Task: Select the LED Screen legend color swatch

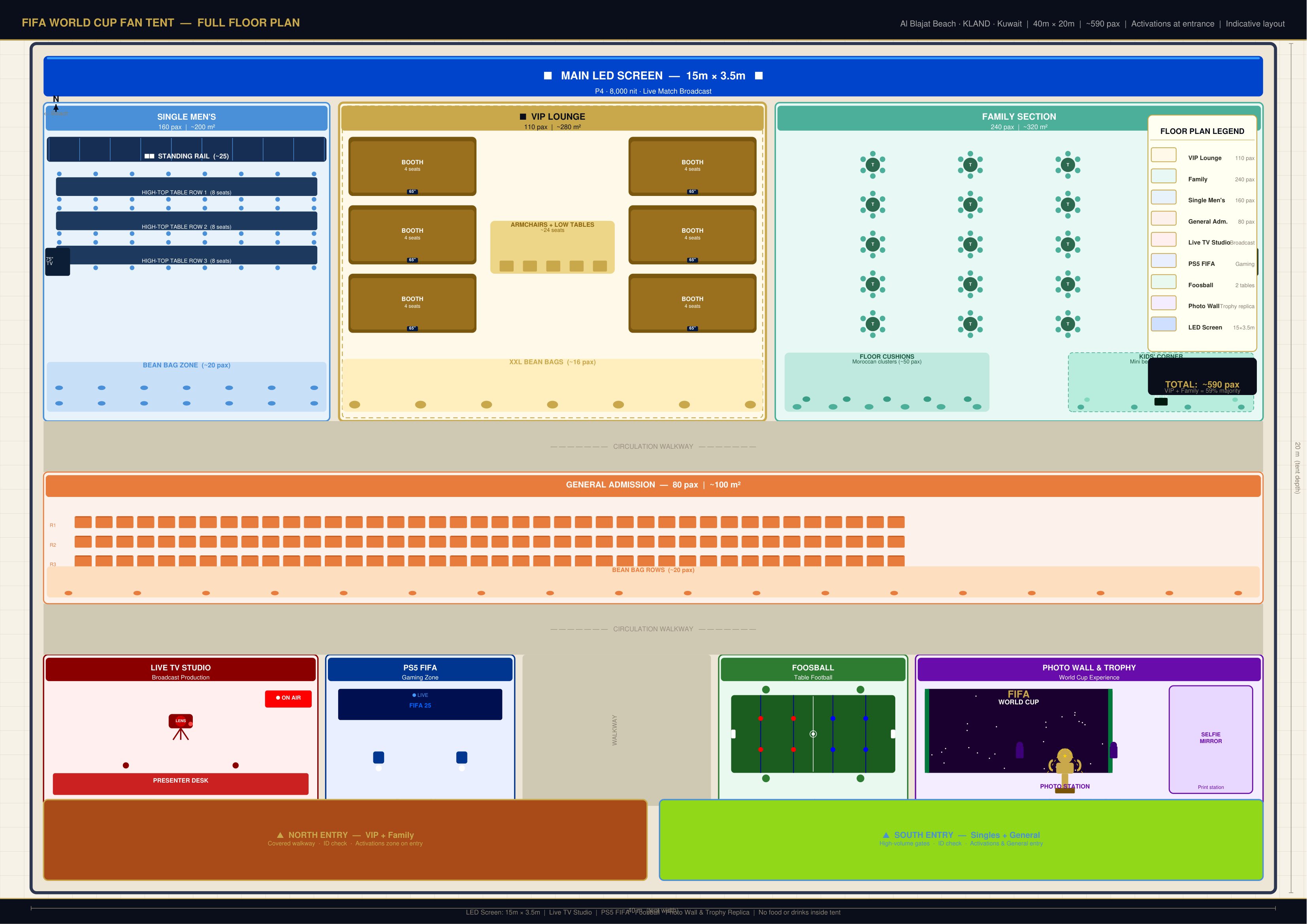Action: click(1164, 324)
